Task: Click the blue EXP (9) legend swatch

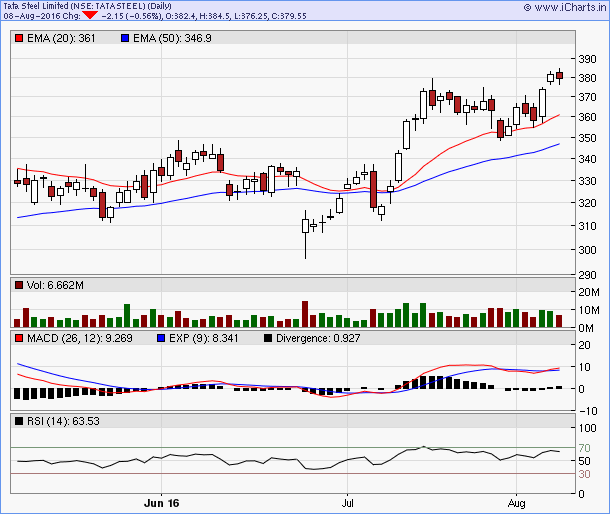Action: click(x=161, y=338)
